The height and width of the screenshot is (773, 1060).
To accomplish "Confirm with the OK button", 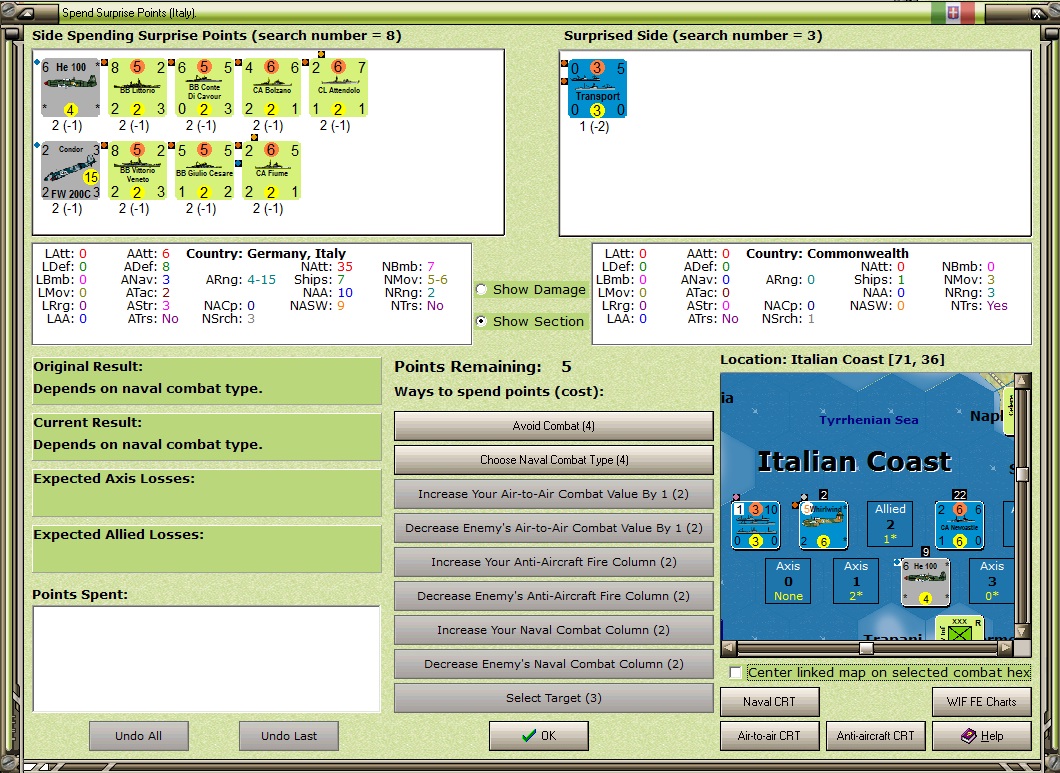I will [539, 736].
